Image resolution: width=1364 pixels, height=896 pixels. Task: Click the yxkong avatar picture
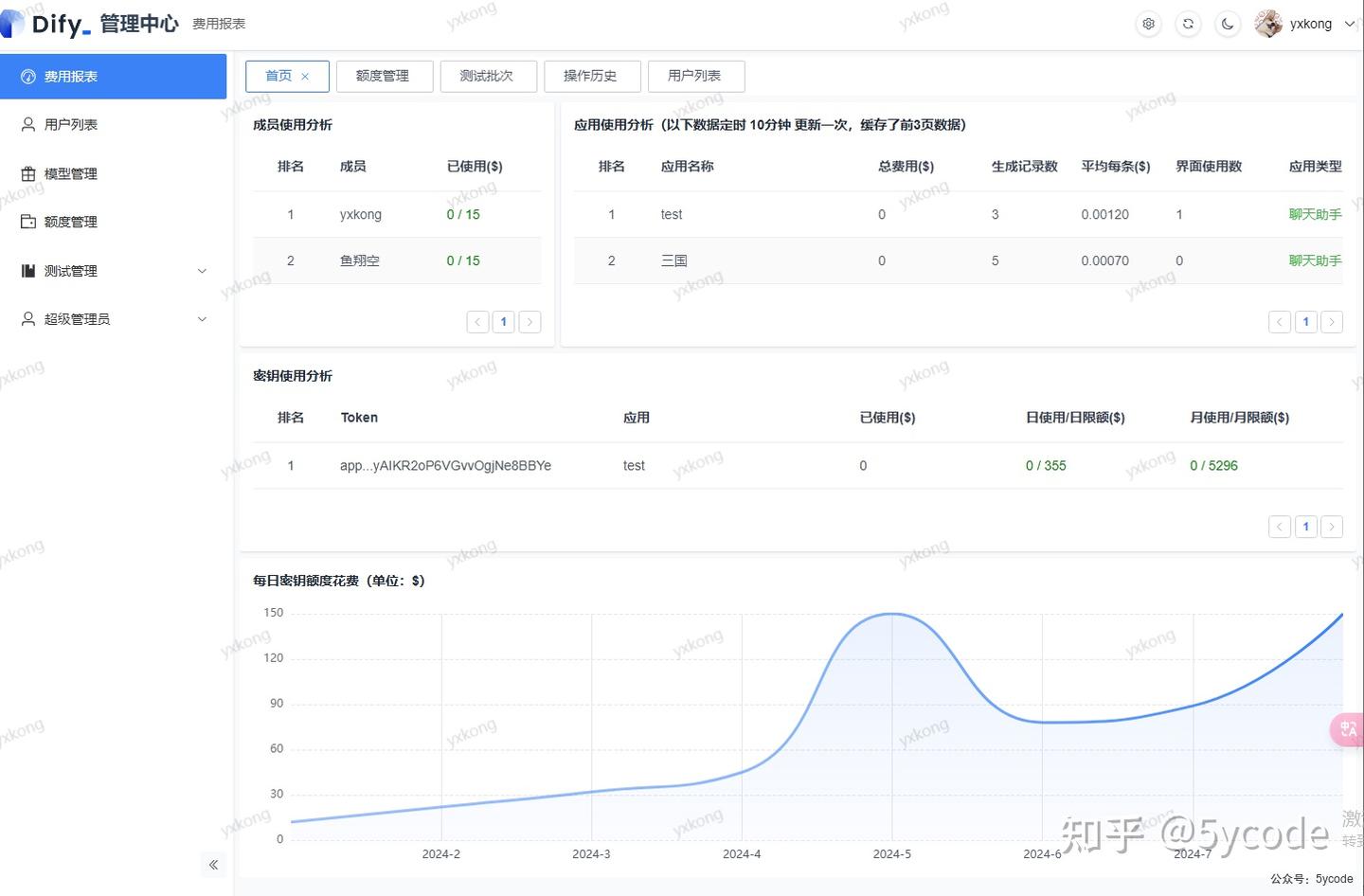pyautogui.click(x=1267, y=24)
